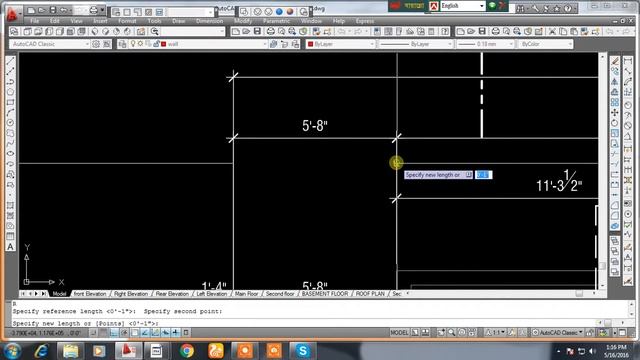Open the Format menu
The width and height of the screenshot is (640, 360).
[127, 21]
